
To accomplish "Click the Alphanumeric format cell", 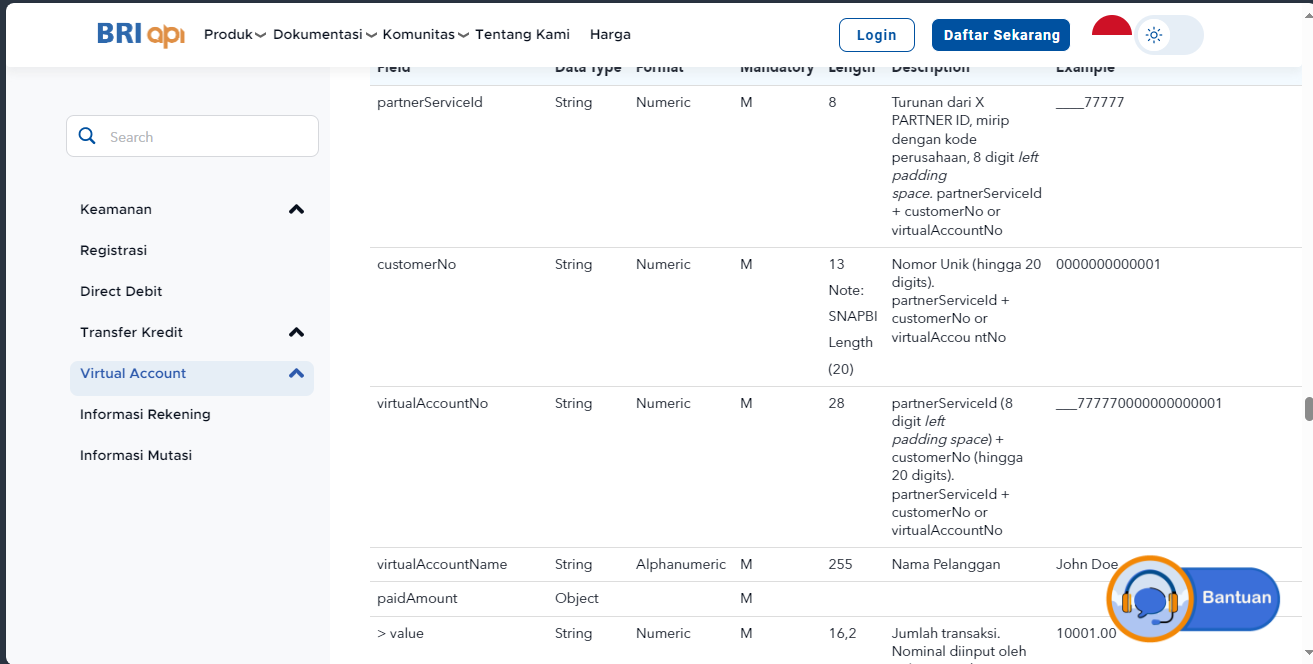I will point(681,564).
